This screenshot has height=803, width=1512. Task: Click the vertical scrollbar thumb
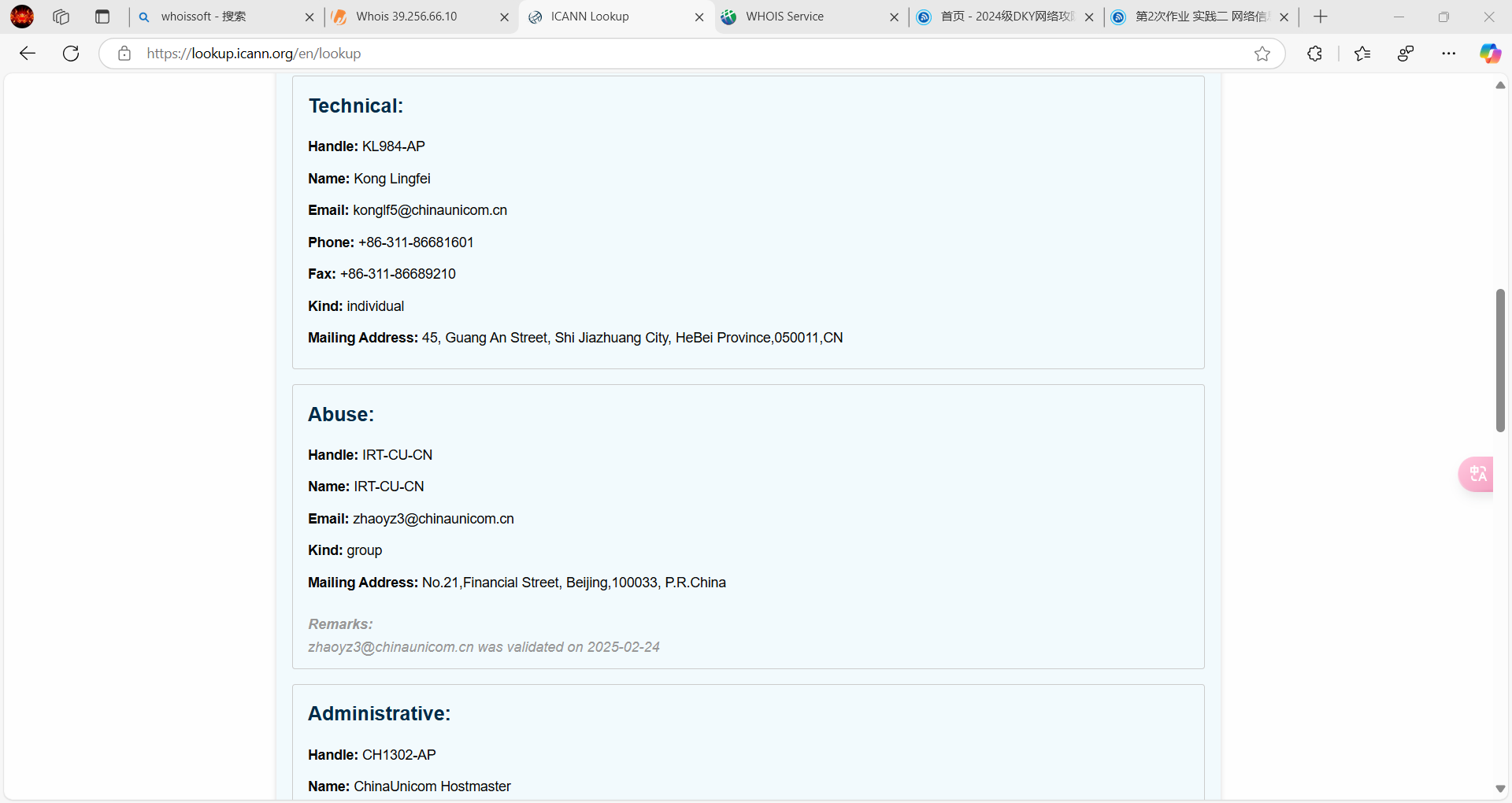[1500, 361]
